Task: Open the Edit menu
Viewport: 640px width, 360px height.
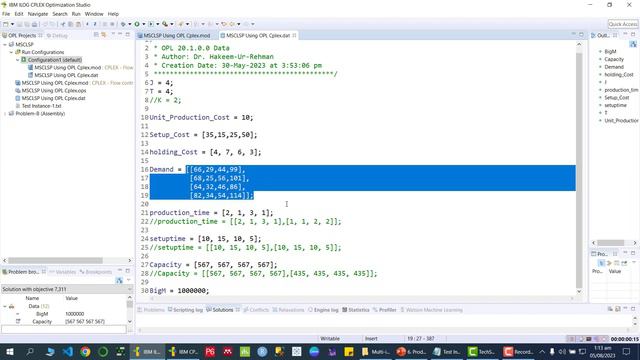Action: pos(19,14)
